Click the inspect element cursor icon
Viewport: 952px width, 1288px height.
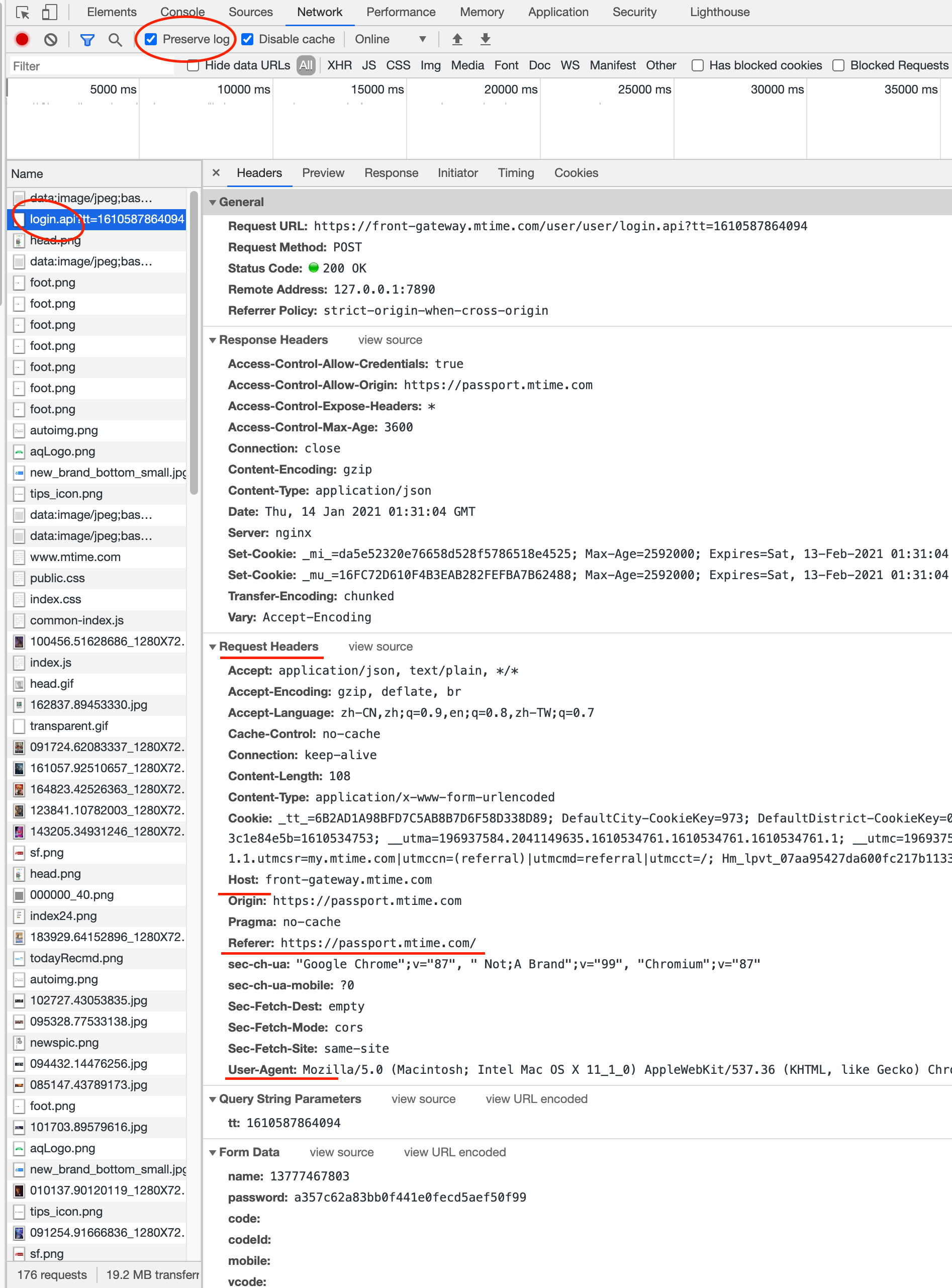click(x=23, y=12)
